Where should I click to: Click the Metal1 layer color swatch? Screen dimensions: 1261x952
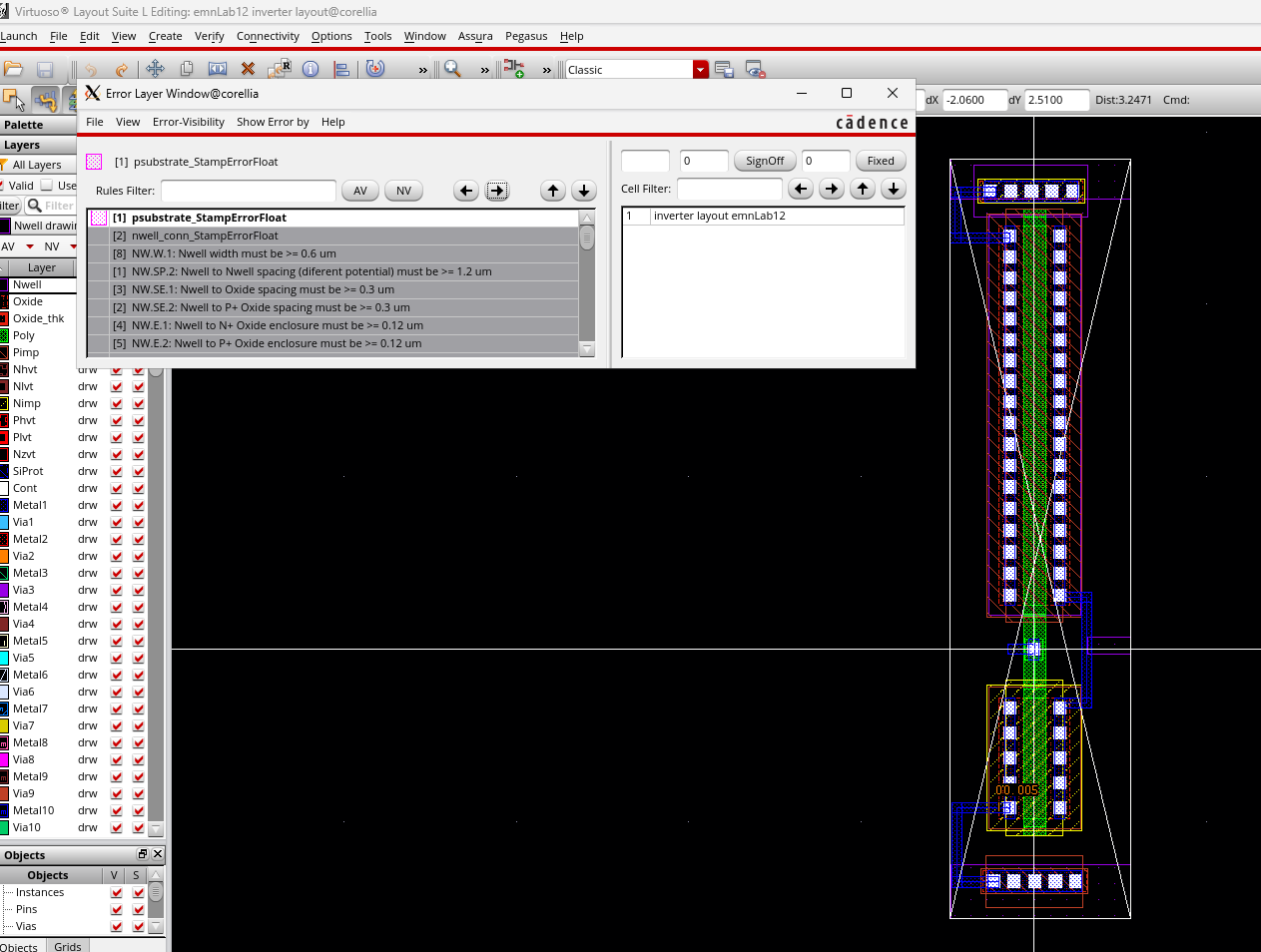tap(4, 505)
